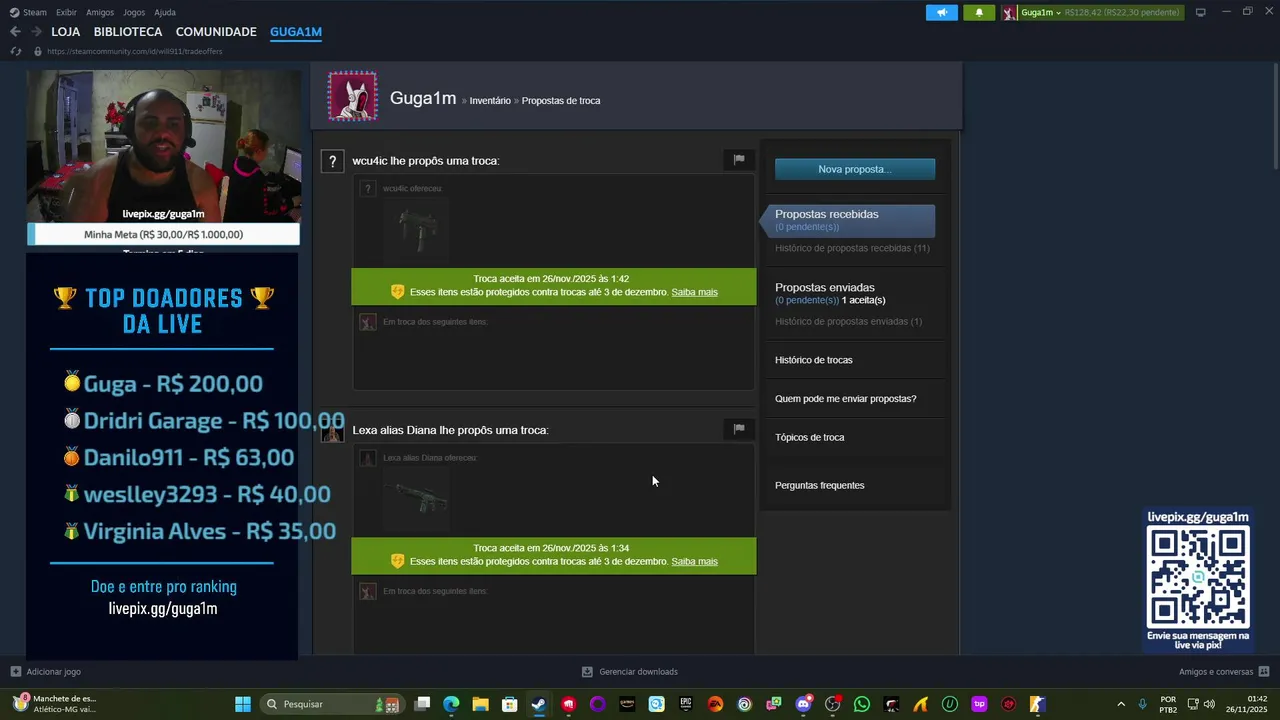1280x720 pixels.
Task: Open the Inventário breadcrumb link
Action: pos(490,101)
